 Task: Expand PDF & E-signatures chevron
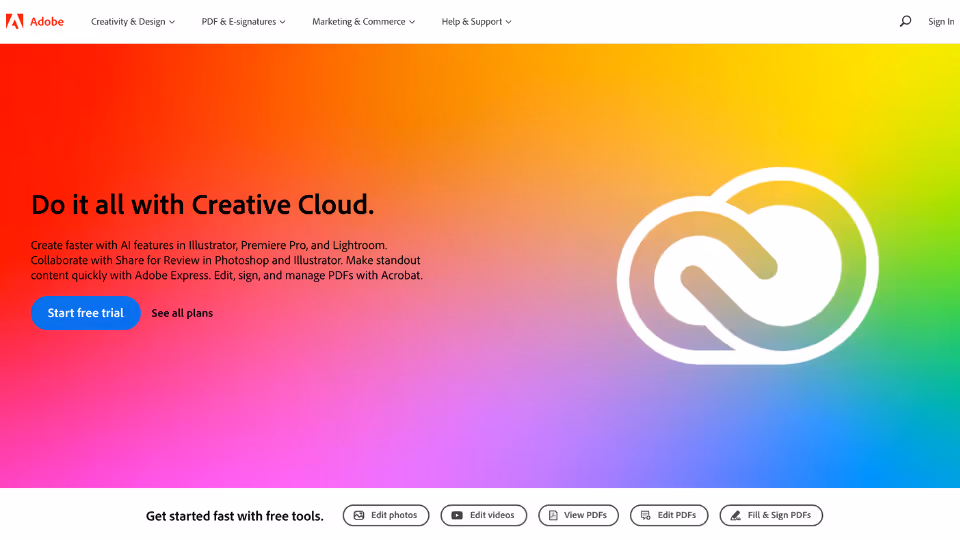pyautogui.click(x=282, y=22)
